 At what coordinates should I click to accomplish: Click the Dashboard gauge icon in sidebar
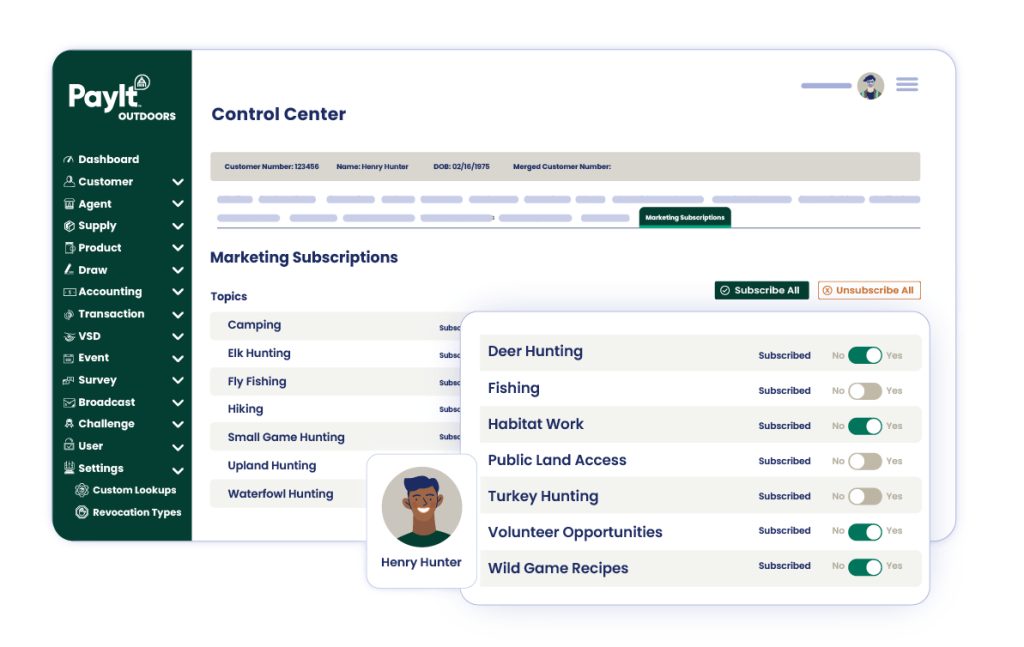(69, 160)
